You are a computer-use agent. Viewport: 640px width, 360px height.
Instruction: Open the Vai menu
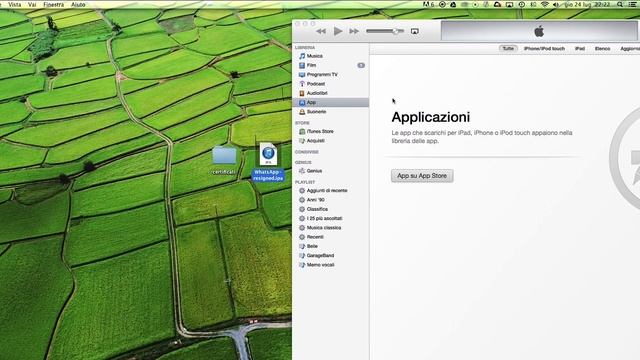click(32, 4)
